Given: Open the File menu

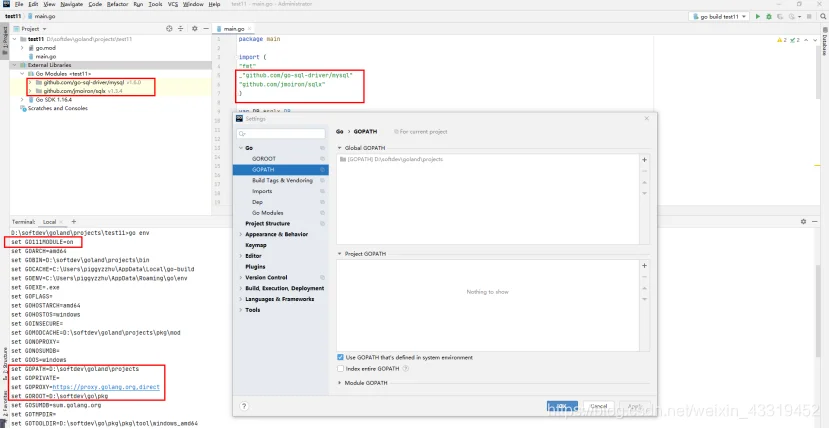Looking at the screenshot, I should [x=19, y=4].
